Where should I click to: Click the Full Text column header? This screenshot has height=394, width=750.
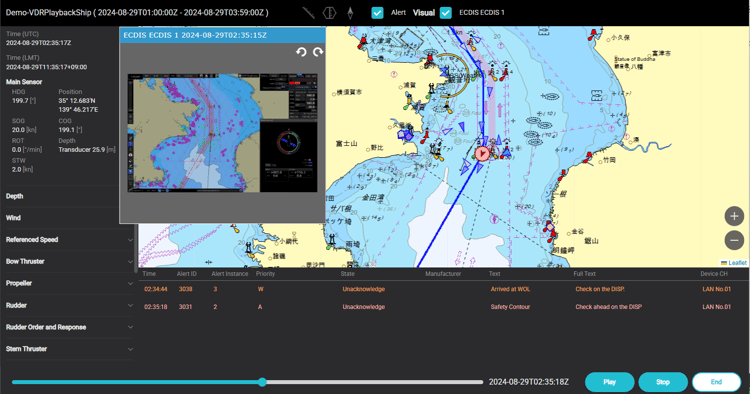pos(585,274)
